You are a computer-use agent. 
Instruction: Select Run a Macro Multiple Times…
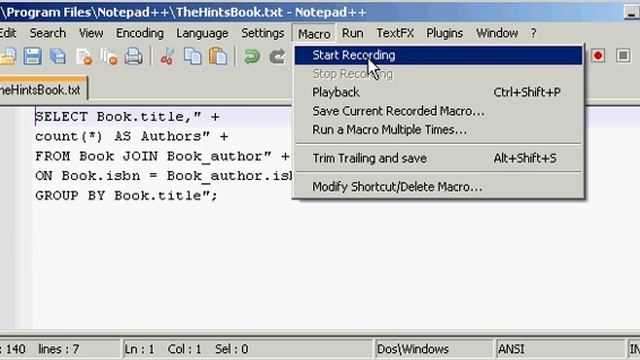(438, 130)
